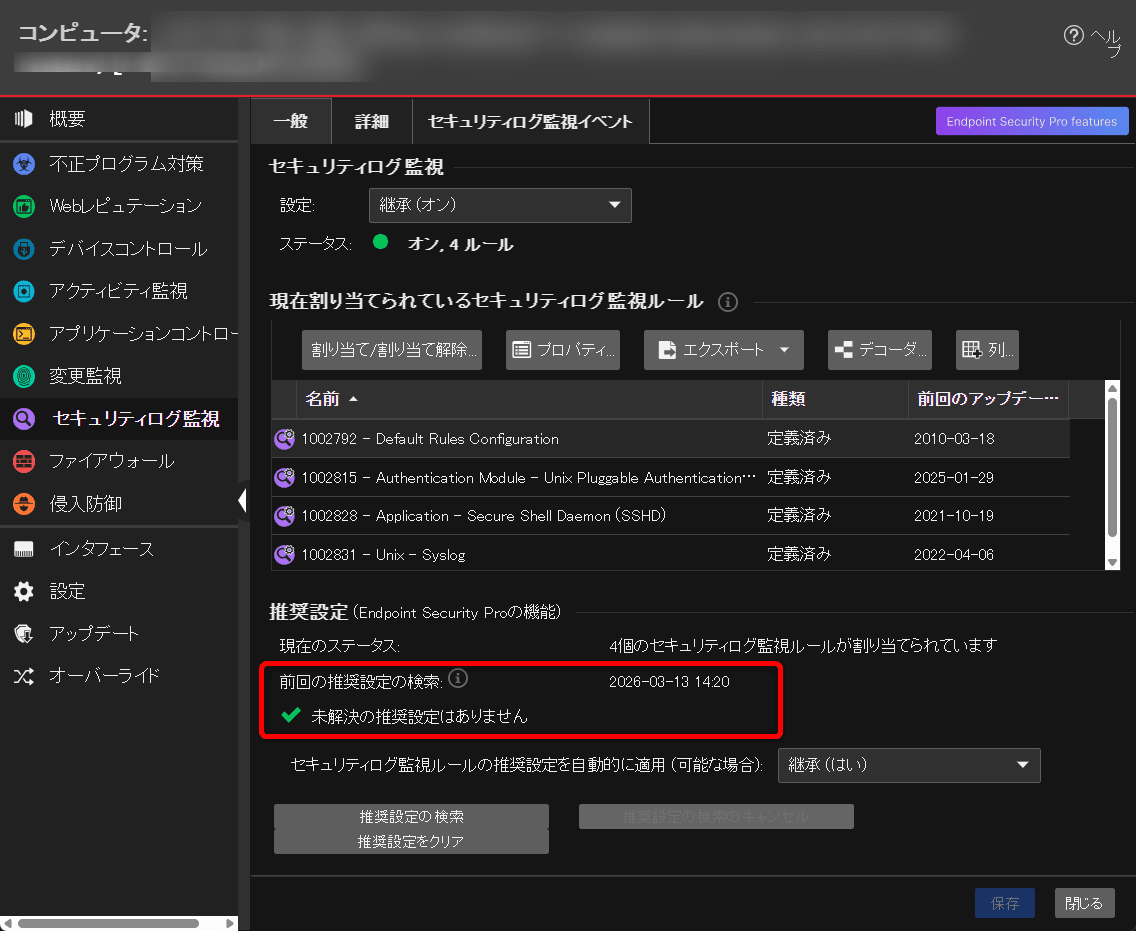
Task: Click info icon next to 前回の推奨設定の検索
Action: [458, 678]
